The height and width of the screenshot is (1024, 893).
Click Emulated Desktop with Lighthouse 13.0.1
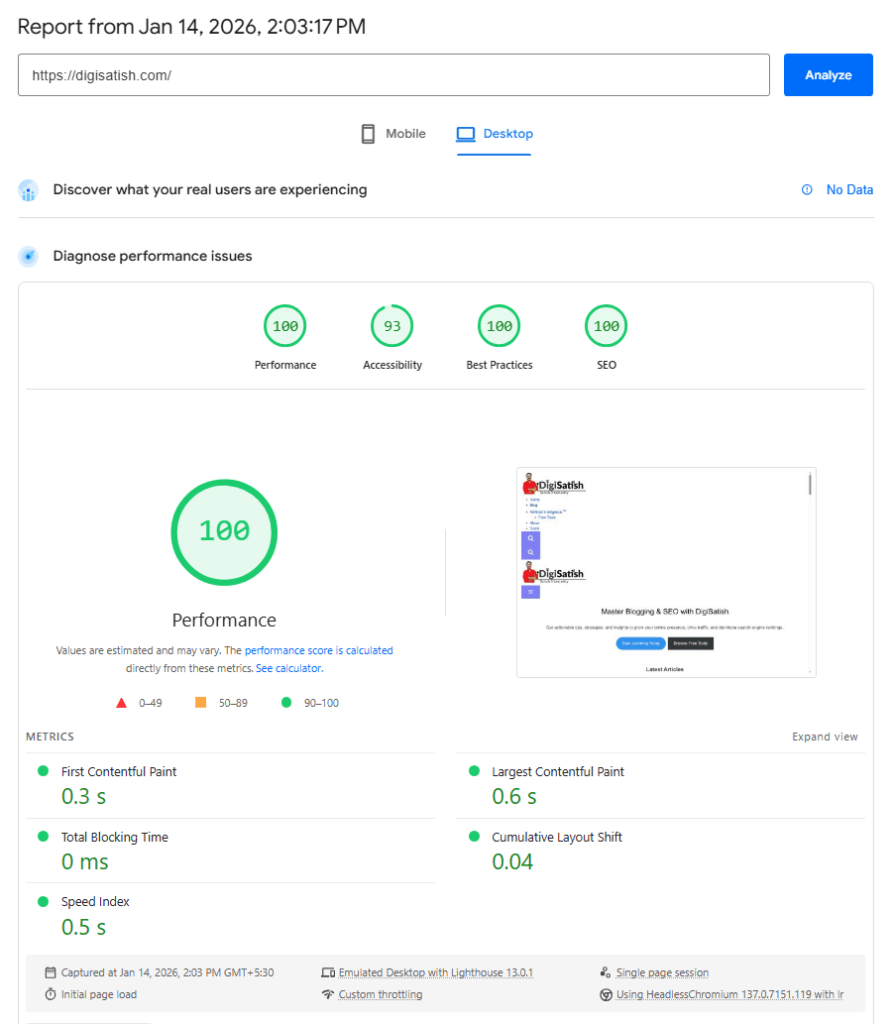click(436, 972)
